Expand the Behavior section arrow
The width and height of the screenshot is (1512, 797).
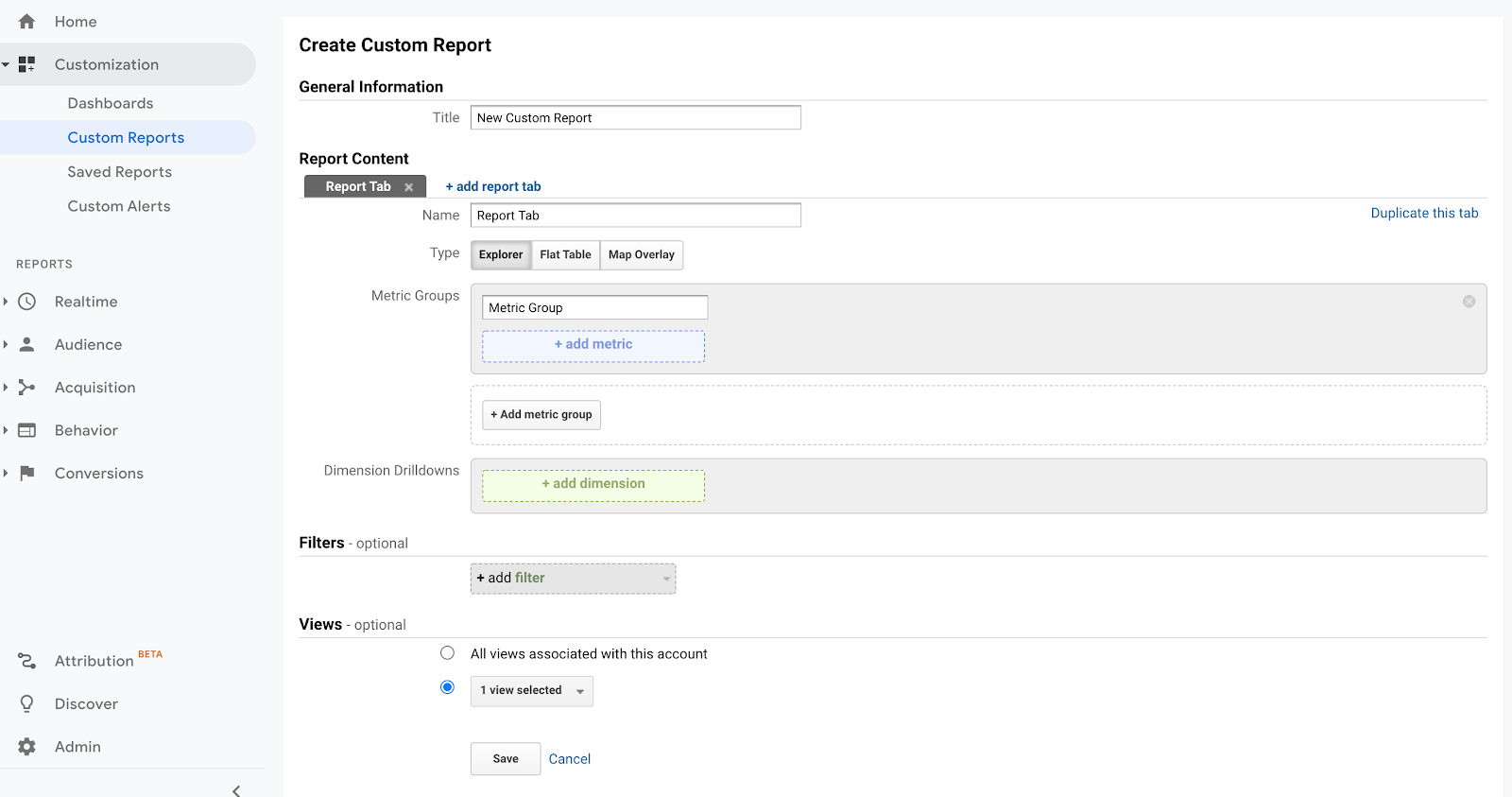coord(6,430)
